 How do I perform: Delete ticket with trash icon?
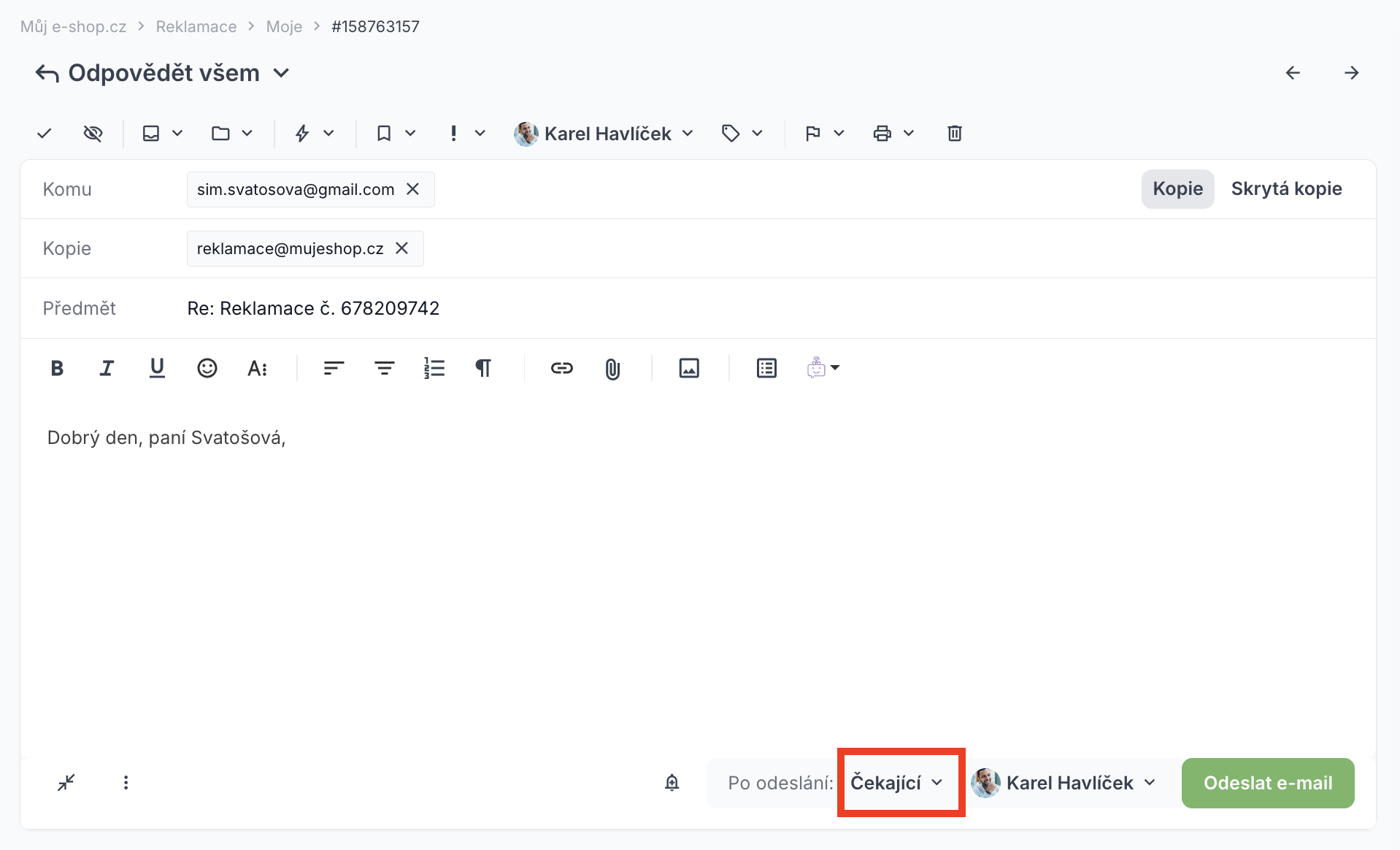pyautogui.click(x=955, y=133)
